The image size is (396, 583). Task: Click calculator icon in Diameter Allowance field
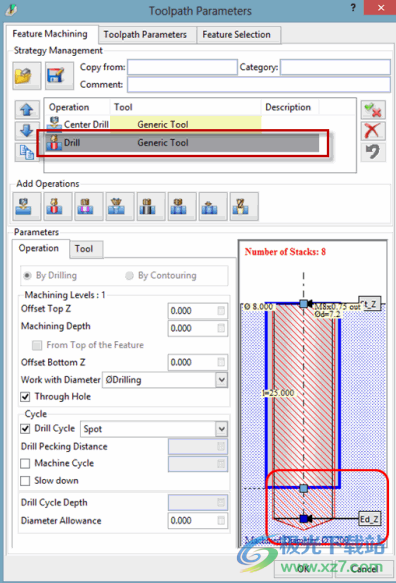221,521
